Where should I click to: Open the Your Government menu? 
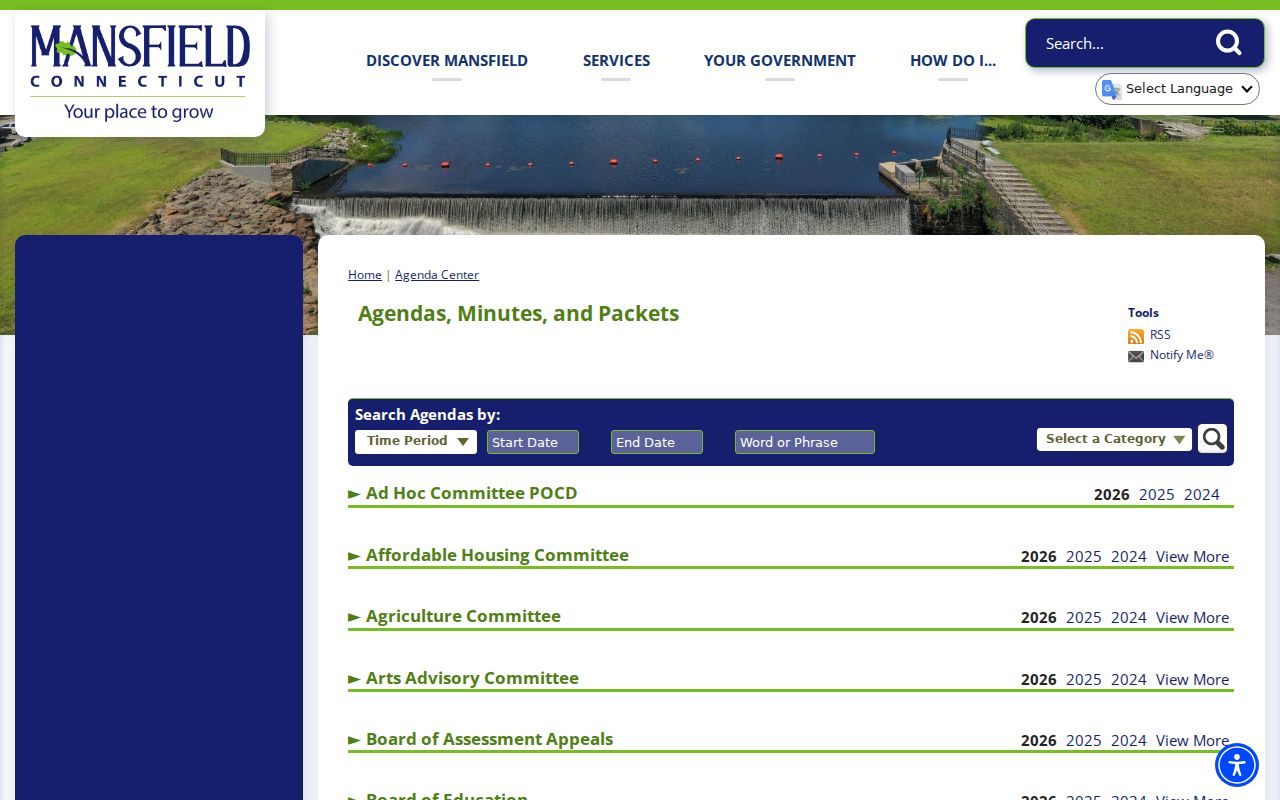click(780, 61)
